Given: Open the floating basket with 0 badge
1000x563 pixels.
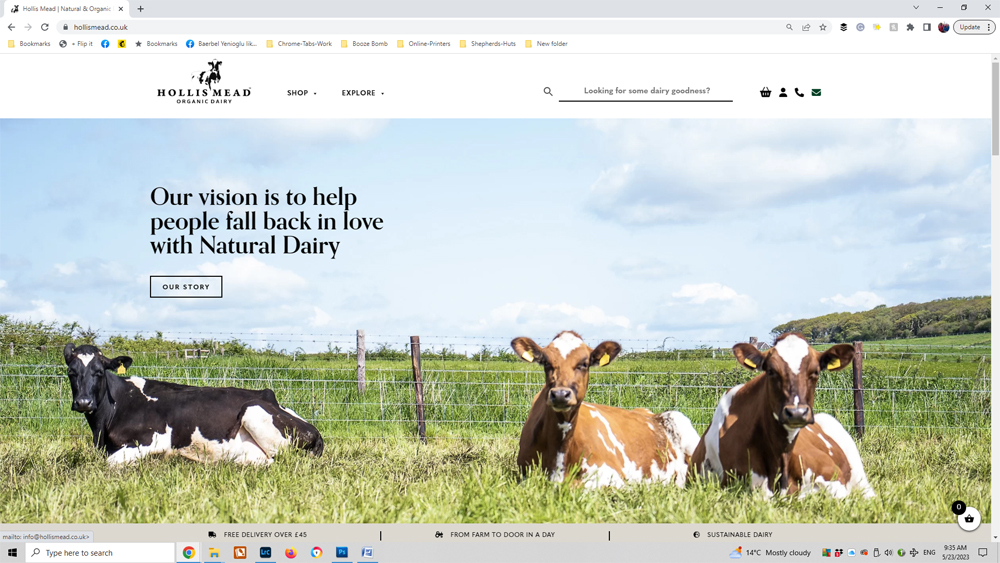Looking at the screenshot, I should pyautogui.click(x=969, y=518).
